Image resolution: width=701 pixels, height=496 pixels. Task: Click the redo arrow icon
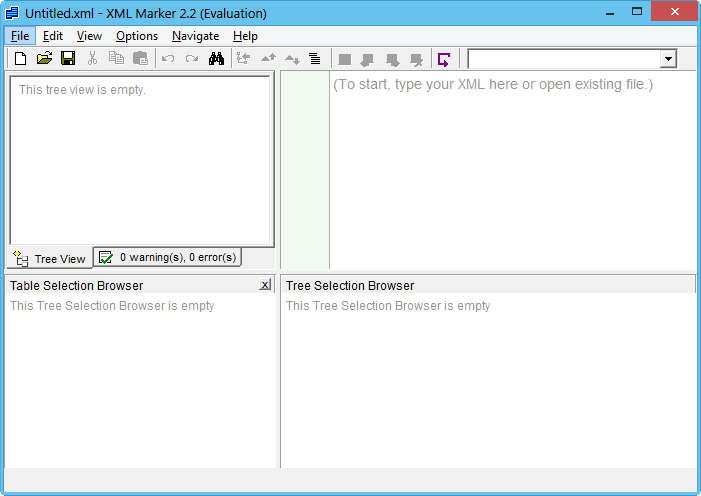point(192,59)
